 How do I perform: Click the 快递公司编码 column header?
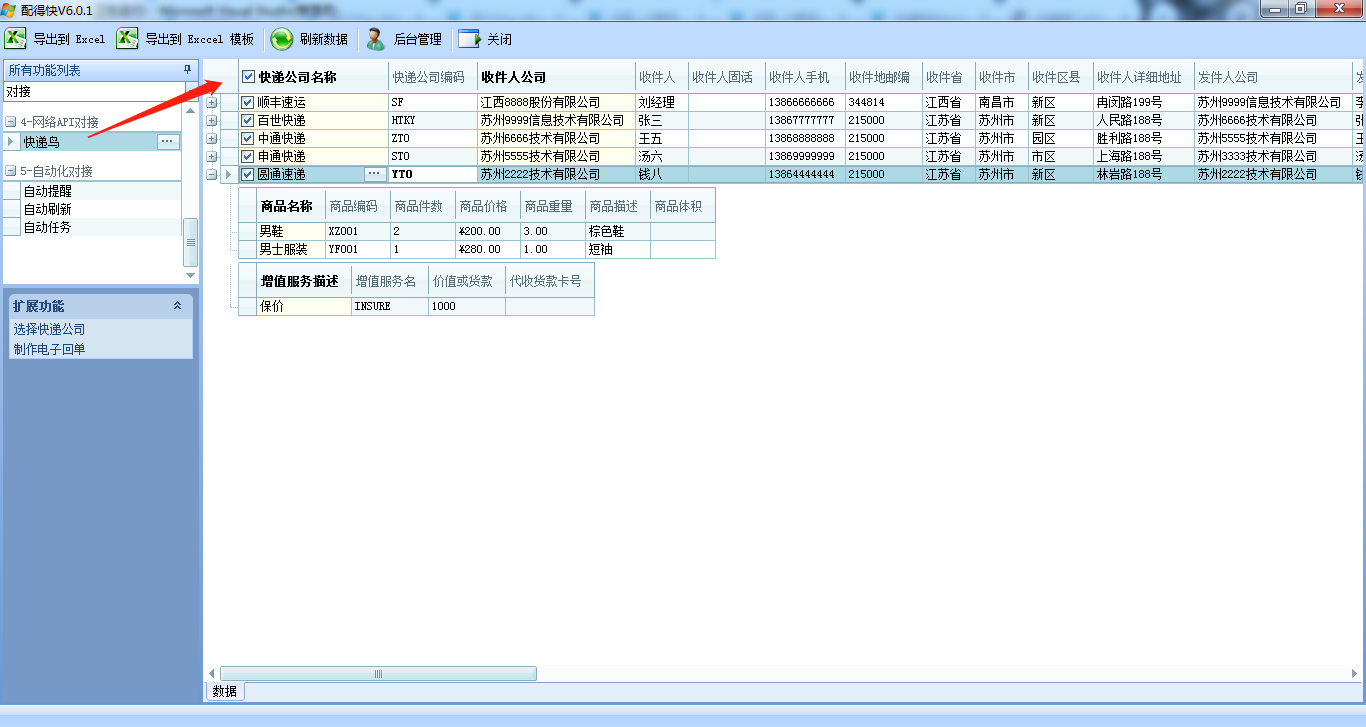[433, 77]
